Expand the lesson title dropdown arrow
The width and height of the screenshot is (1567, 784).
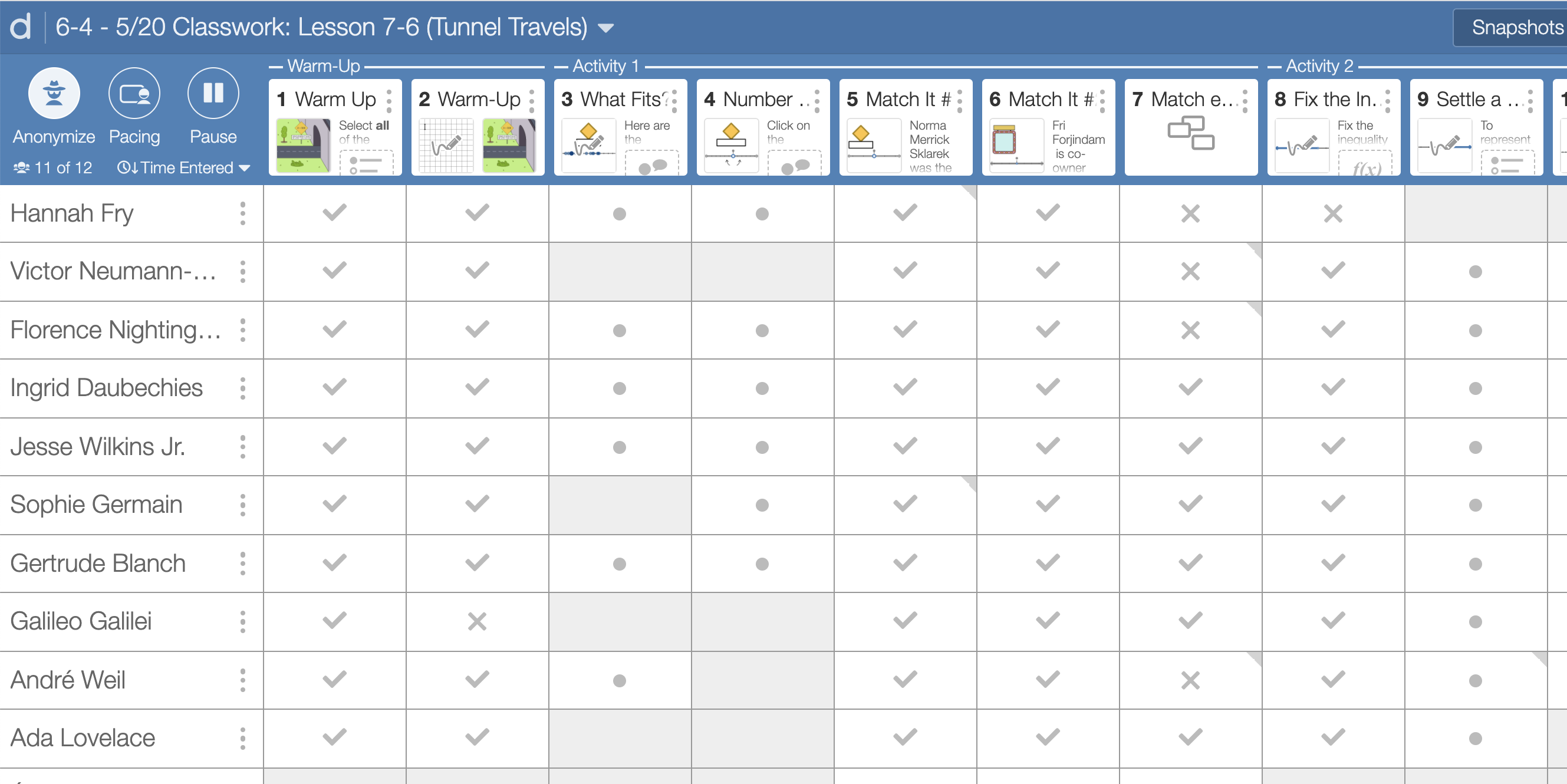pos(606,28)
